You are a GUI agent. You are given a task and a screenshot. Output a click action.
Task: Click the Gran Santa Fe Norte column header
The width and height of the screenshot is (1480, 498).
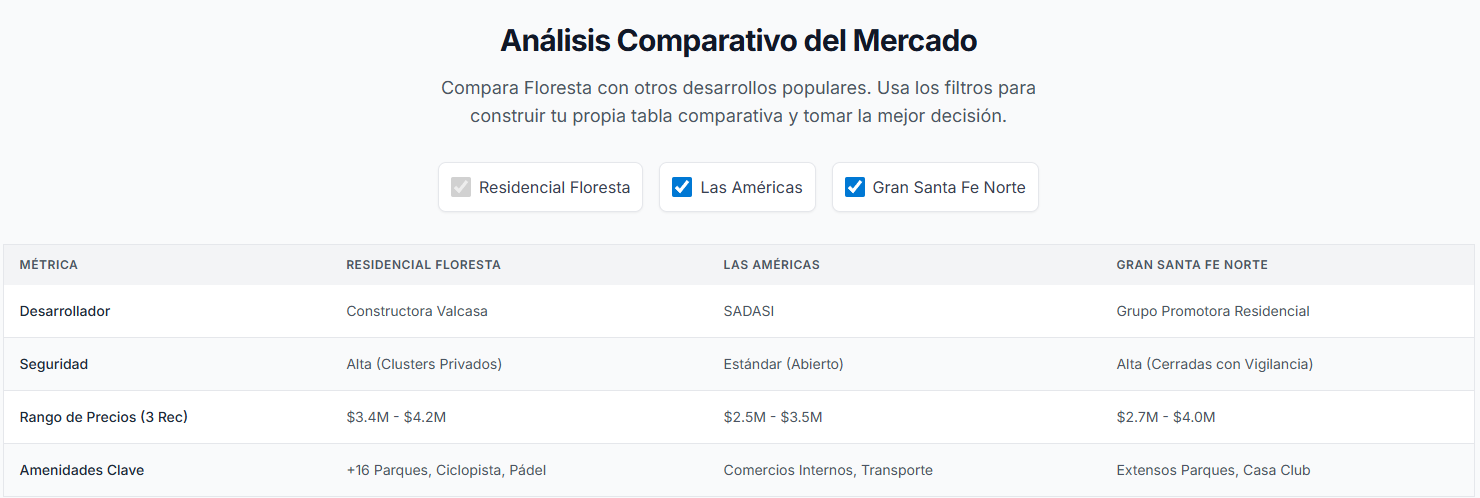click(x=1192, y=265)
